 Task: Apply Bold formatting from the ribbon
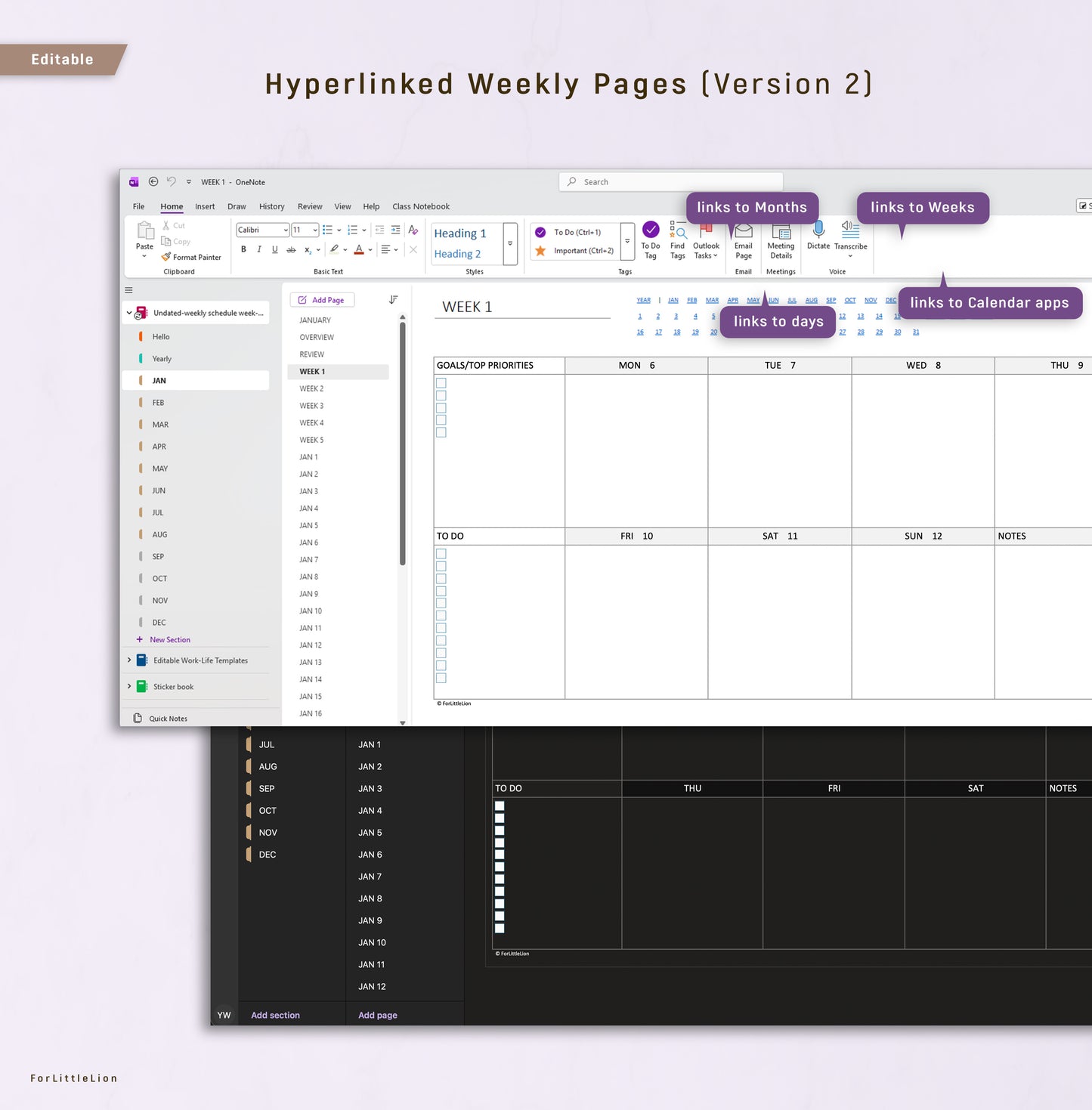pyautogui.click(x=243, y=249)
